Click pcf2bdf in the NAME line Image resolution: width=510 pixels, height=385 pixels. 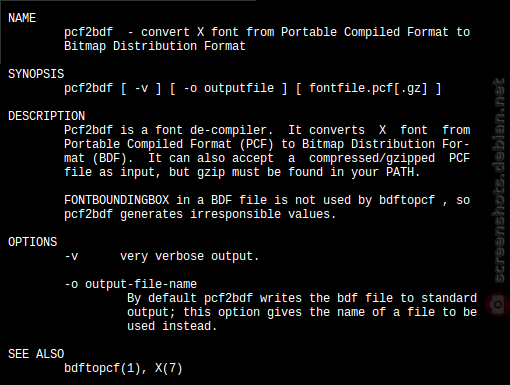(88, 32)
